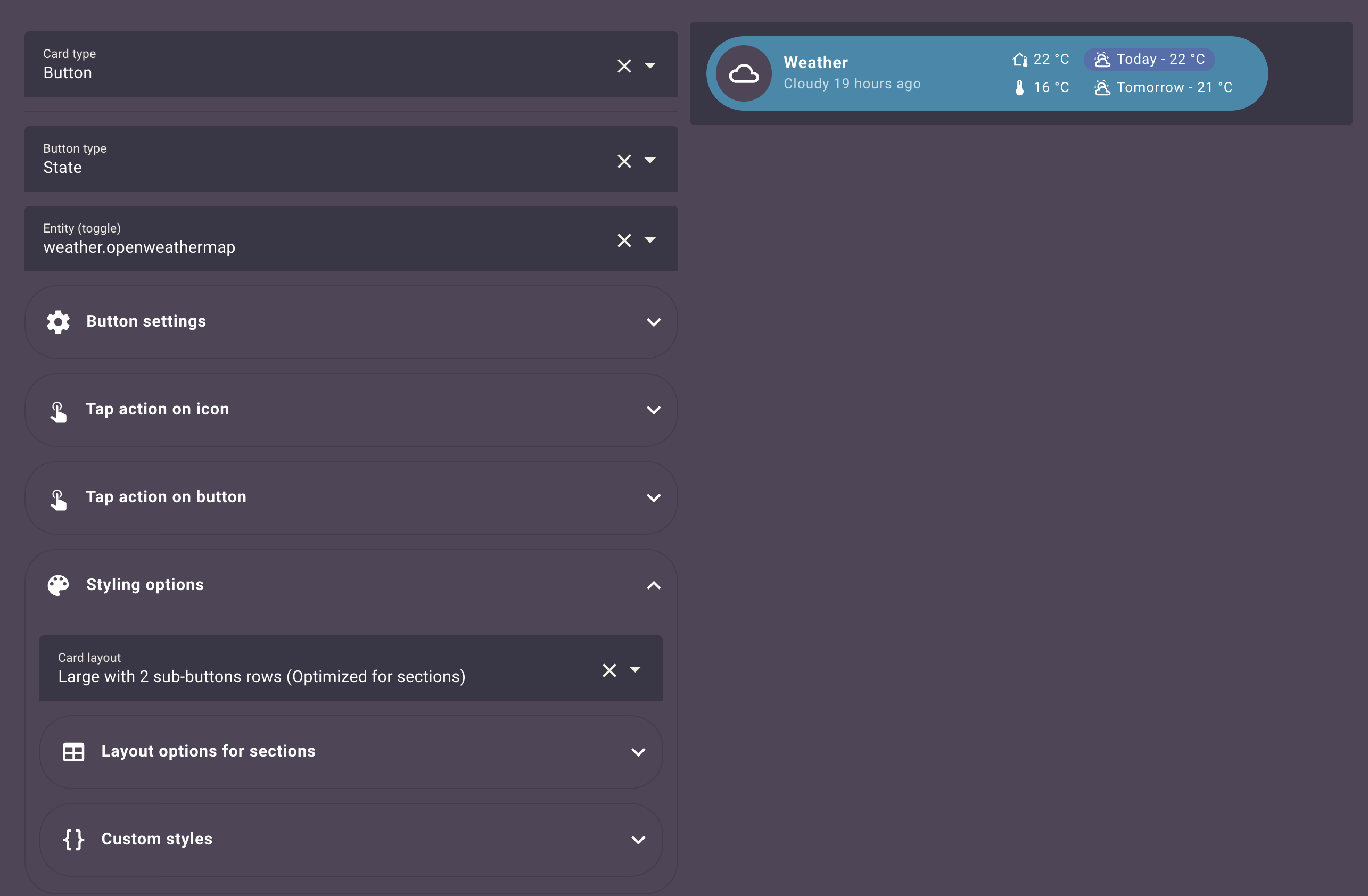Click the grid icon for Layout options

click(73, 751)
